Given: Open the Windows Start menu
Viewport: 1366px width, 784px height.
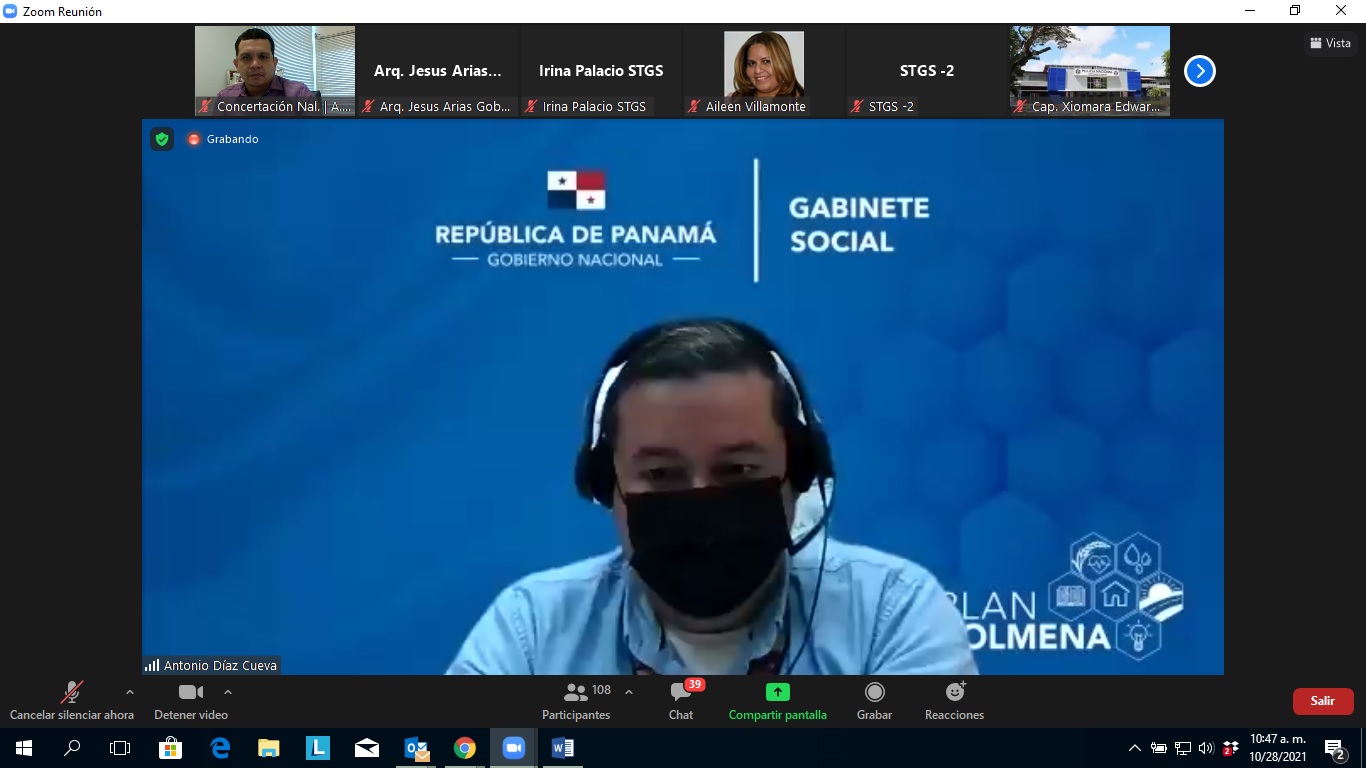Looking at the screenshot, I should (x=24, y=748).
